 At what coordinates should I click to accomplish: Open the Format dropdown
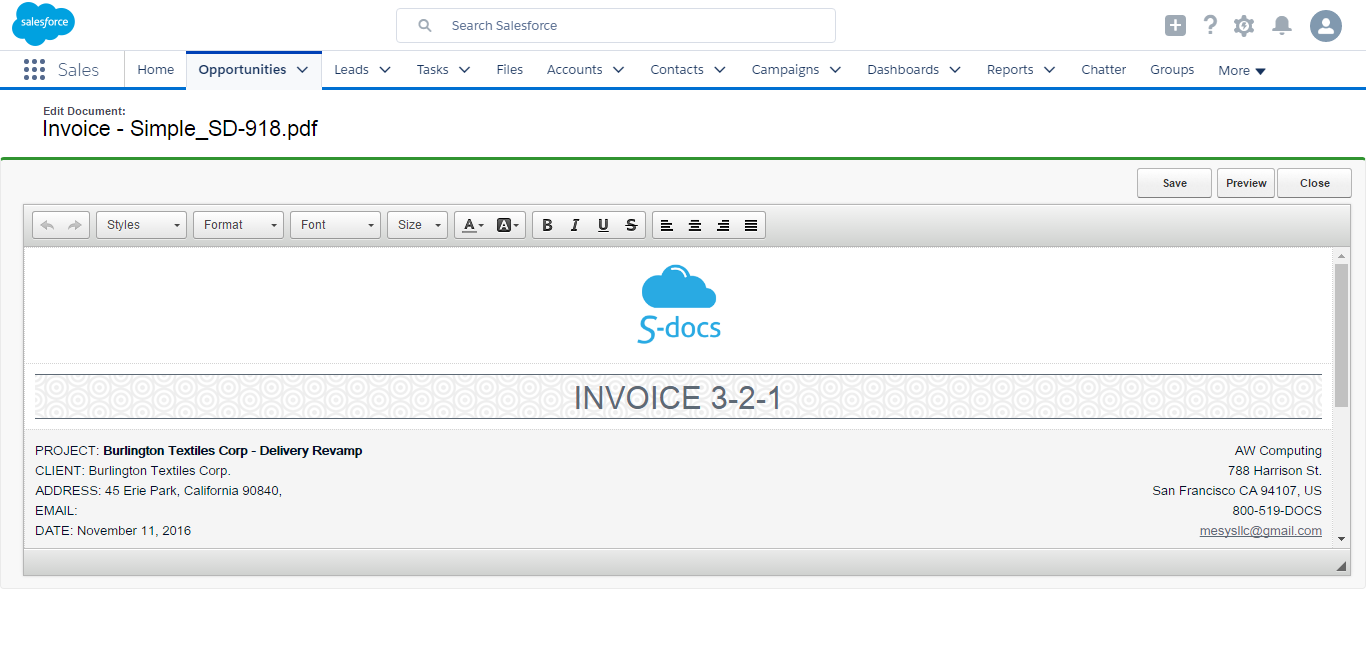(x=239, y=225)
